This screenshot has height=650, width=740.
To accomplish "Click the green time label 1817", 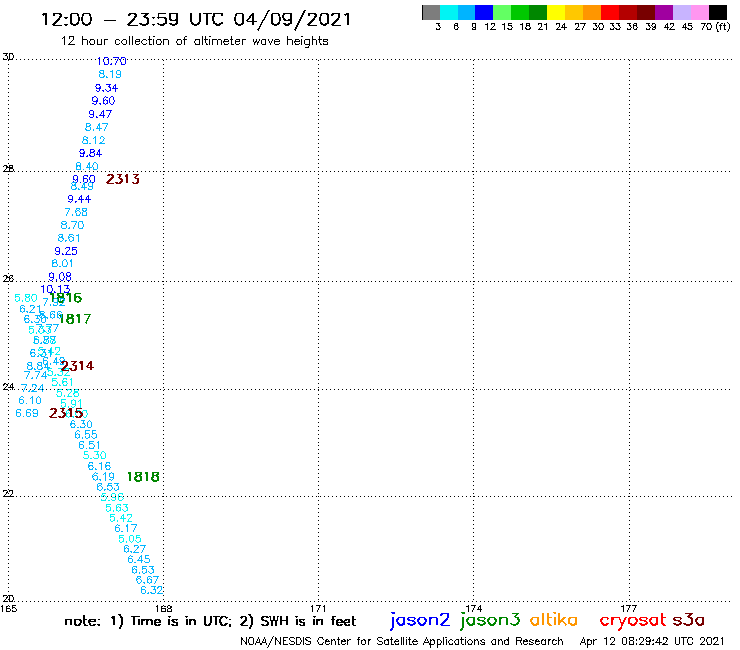I will 75,319.
